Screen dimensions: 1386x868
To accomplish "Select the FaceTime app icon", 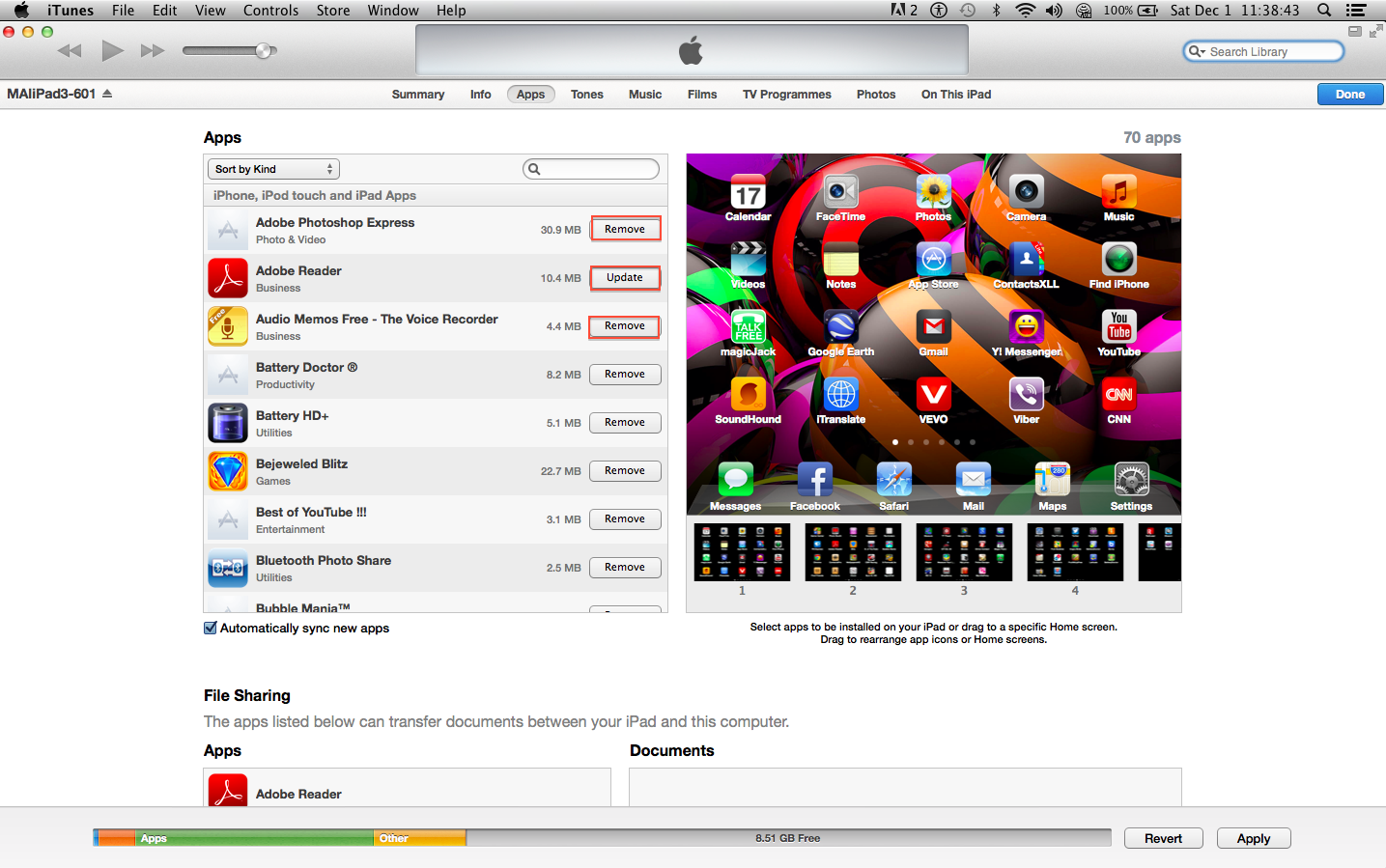I will click(841, 191).
